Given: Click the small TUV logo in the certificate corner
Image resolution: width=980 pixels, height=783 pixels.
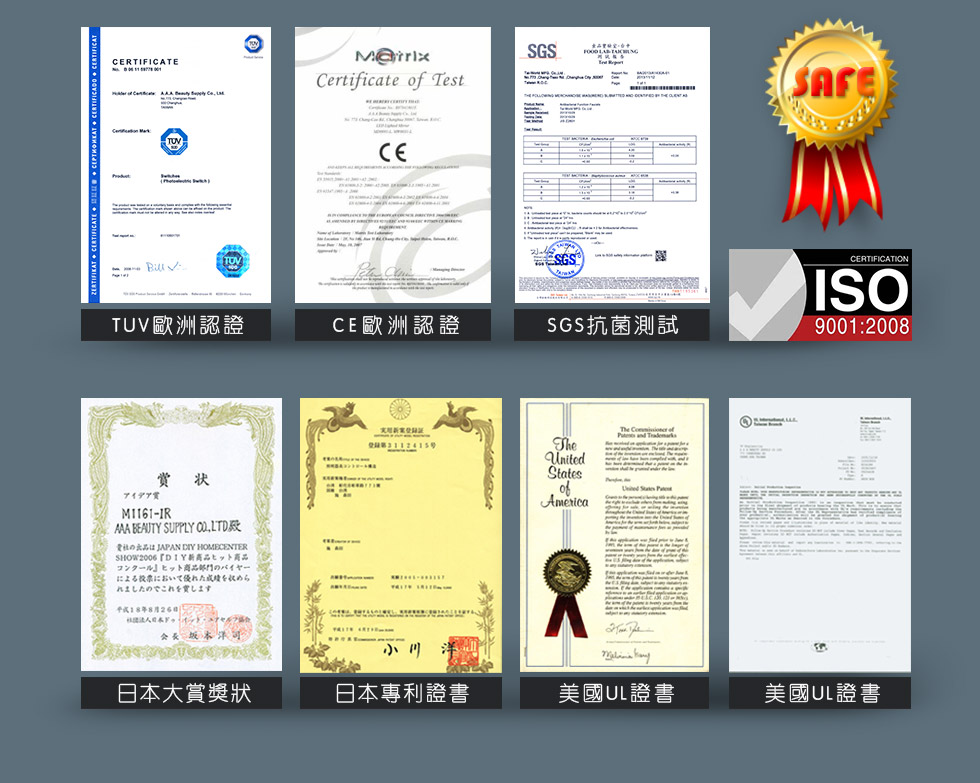Looking at the screenshot, I should click(x=253, y=44).
